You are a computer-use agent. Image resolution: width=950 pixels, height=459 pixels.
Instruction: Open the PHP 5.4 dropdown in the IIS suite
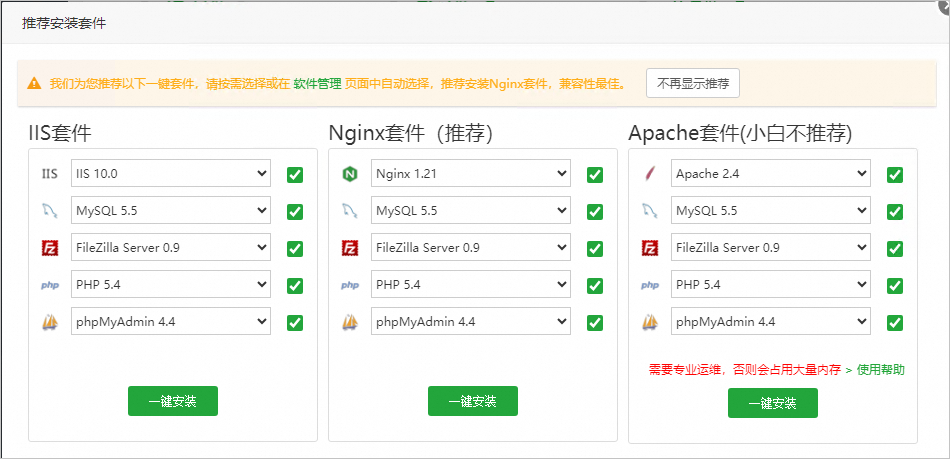[x=171, y=285]
